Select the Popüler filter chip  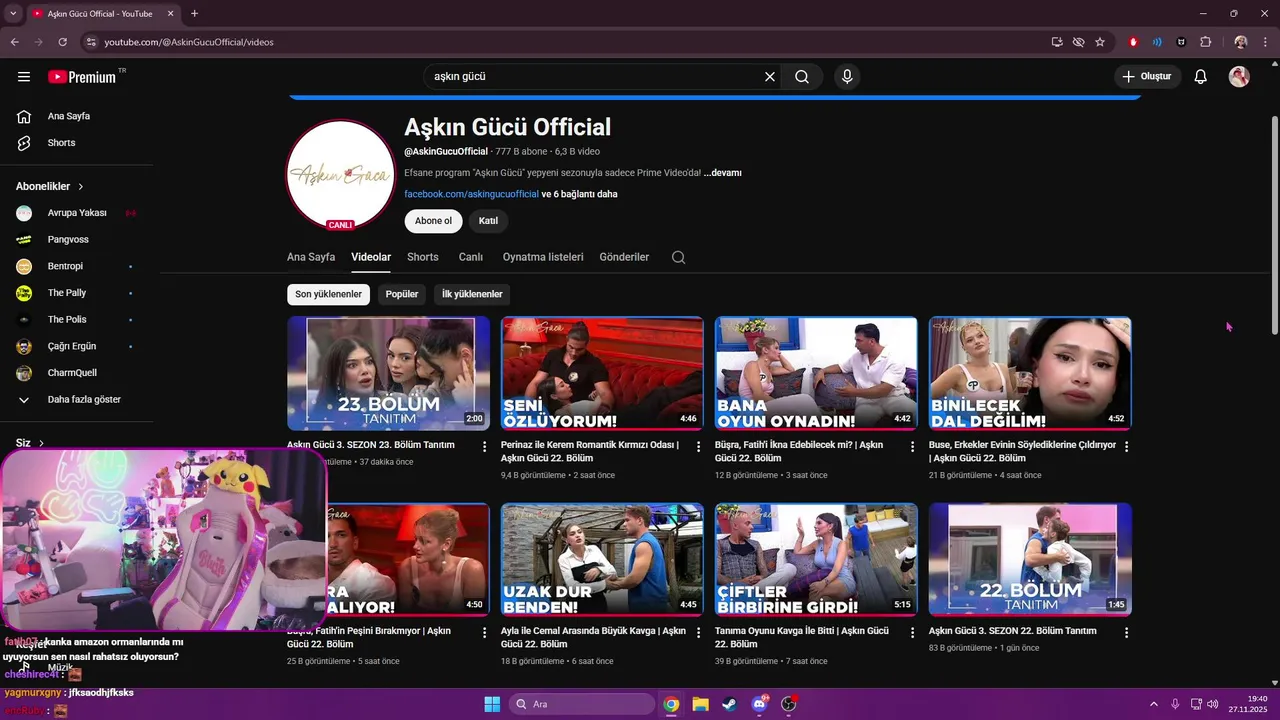[402, 294]
